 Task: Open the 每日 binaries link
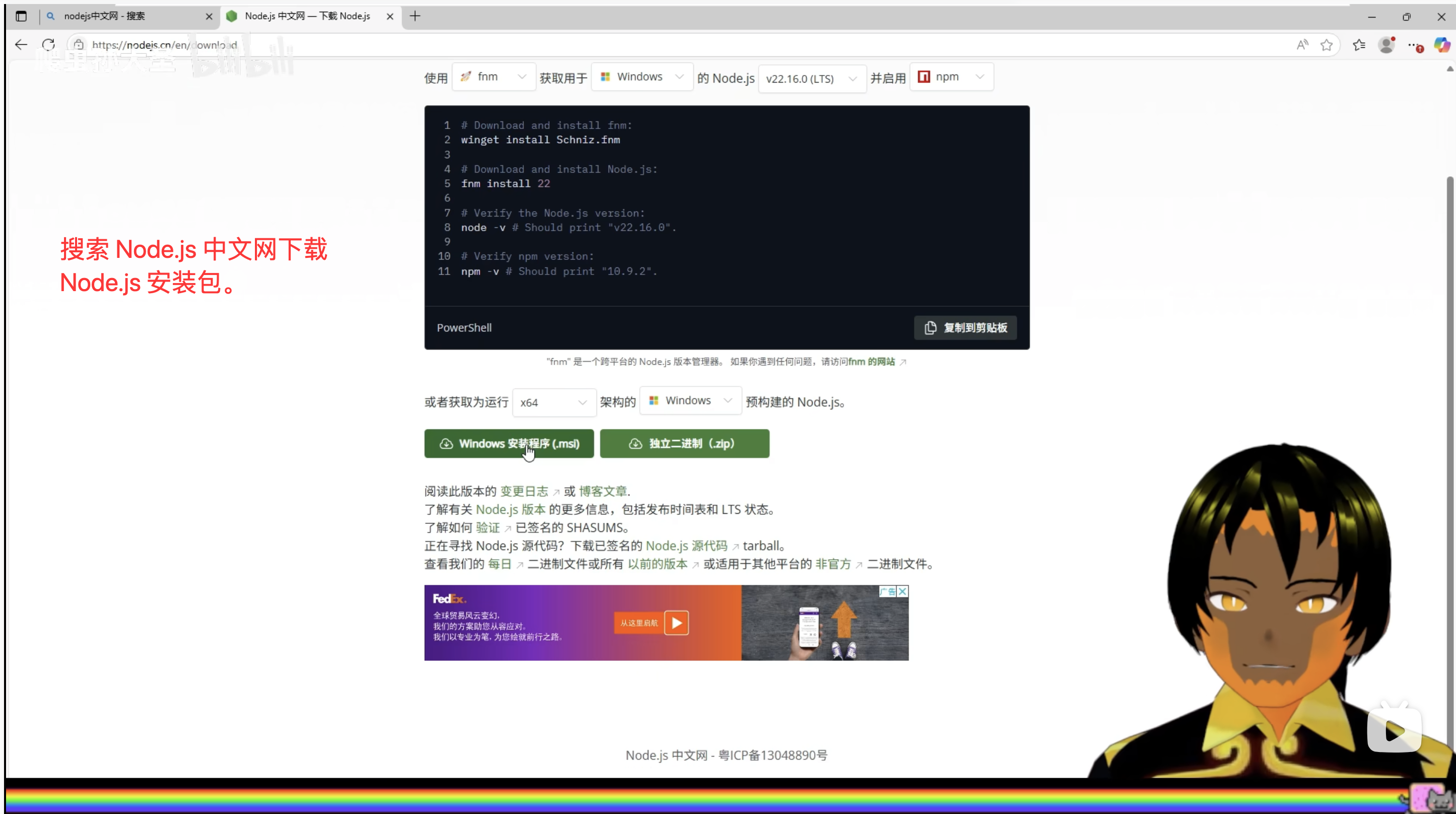500,564
